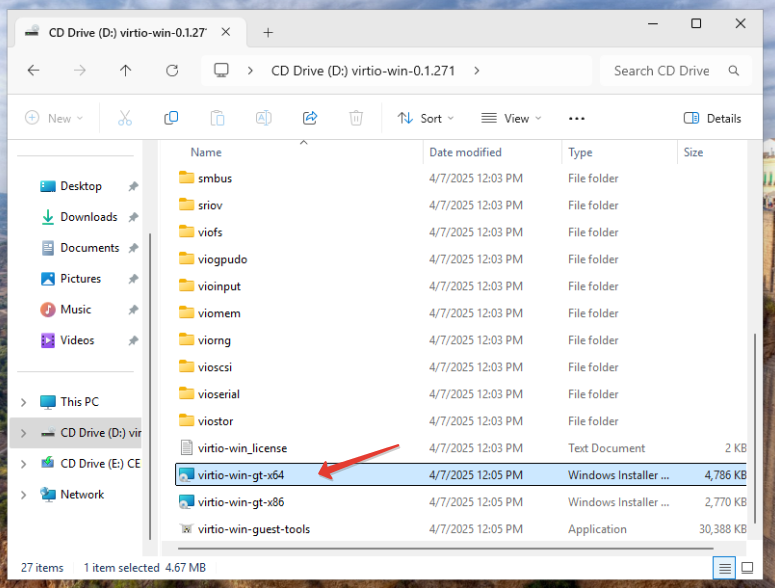
Task: Refresh the folder view
Action: [172, 71]
